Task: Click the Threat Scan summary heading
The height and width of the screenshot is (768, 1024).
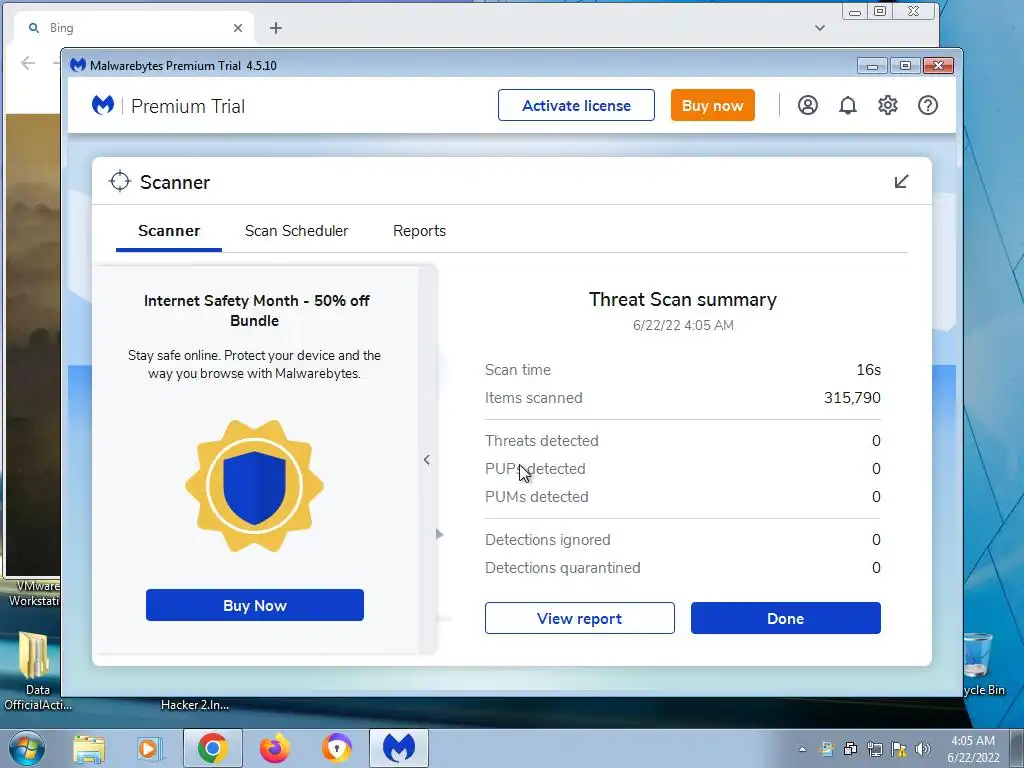Action: (682, 299)
